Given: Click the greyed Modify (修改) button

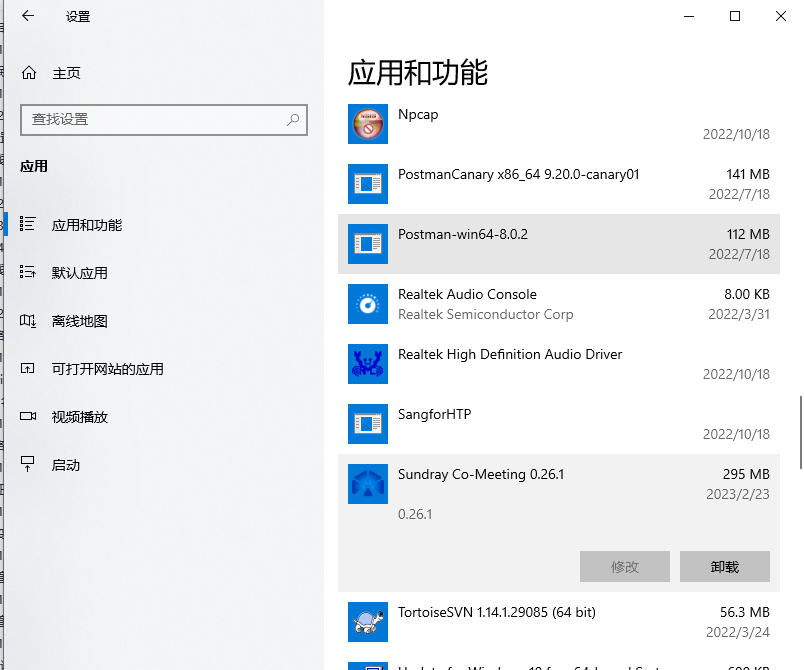Looking at the screenshot, I should [624, 566].
